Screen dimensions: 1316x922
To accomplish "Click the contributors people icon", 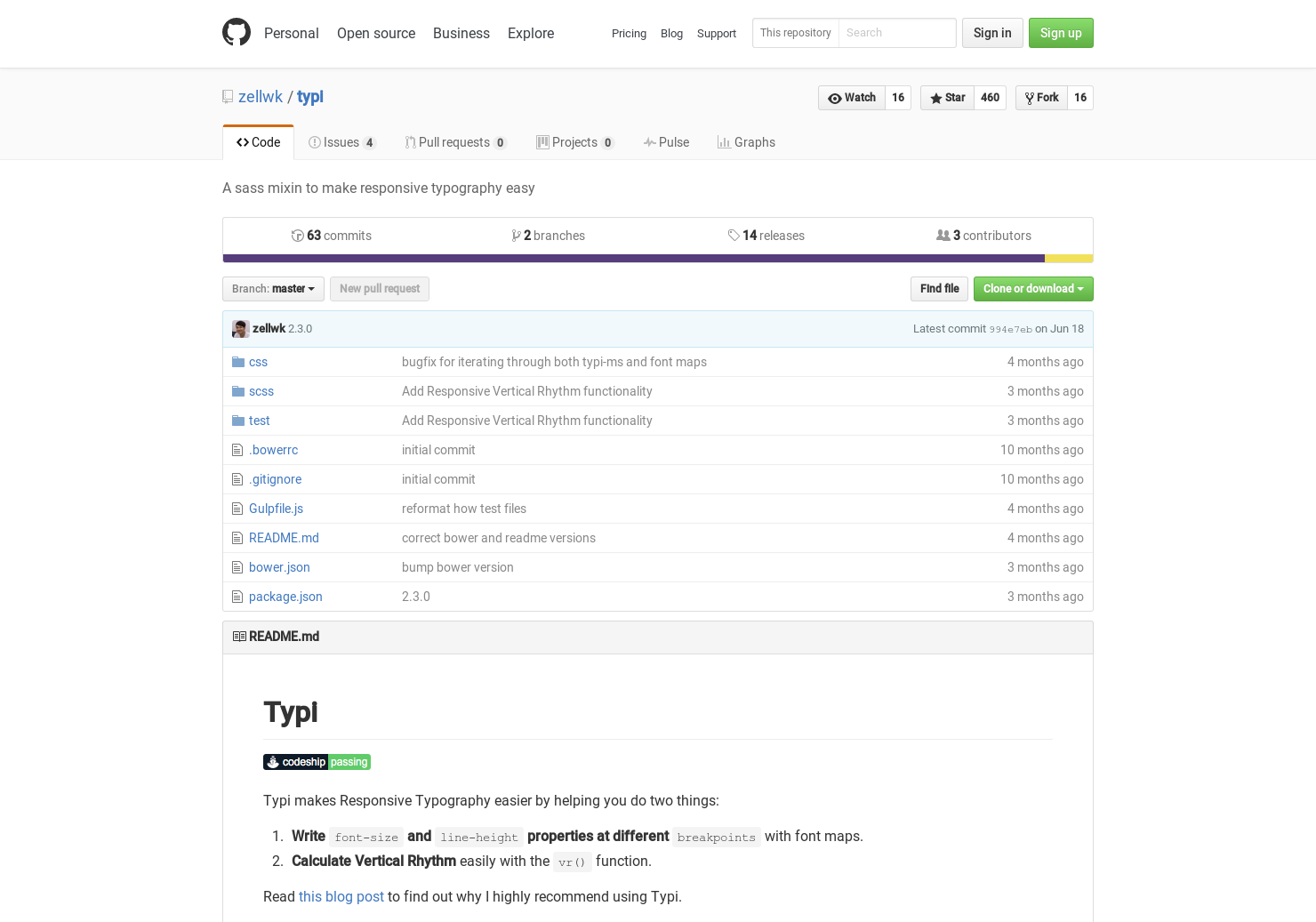I will [x=943, y=236].
